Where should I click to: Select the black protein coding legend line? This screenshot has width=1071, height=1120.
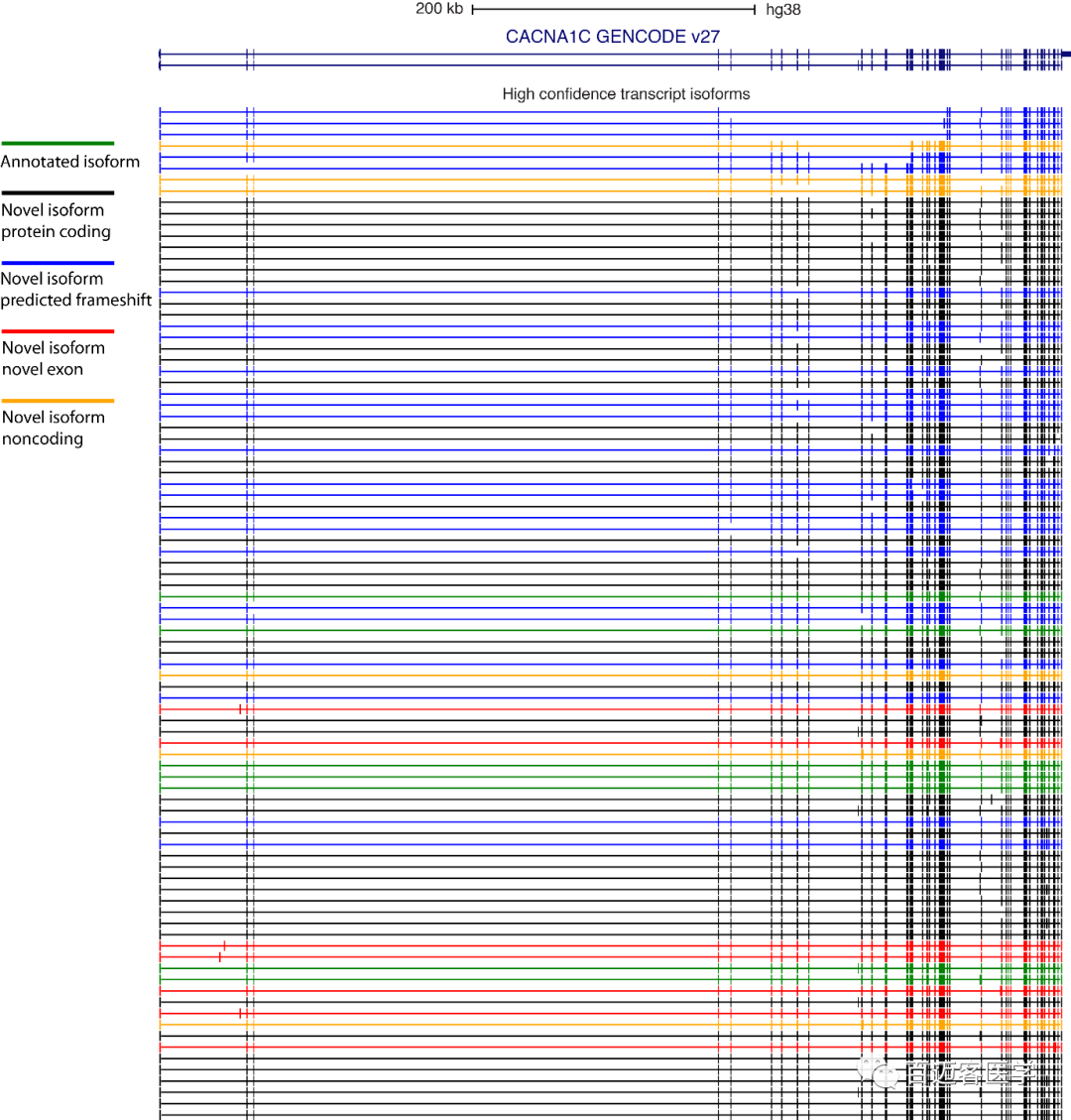(58, 193)
